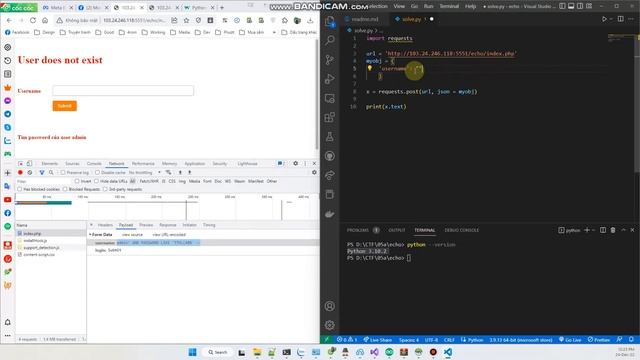
Task: Open the Response request tab
Action: click(167, 225)
